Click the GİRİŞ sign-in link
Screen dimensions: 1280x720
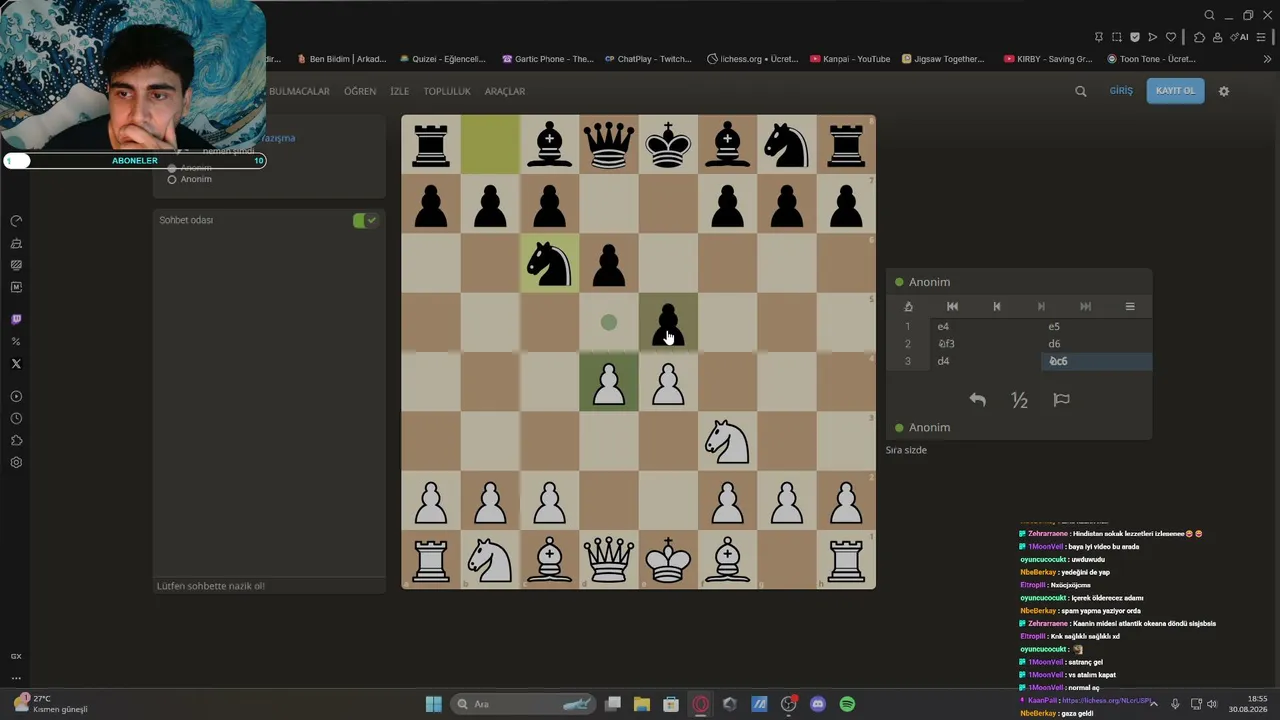[1121, 91]
